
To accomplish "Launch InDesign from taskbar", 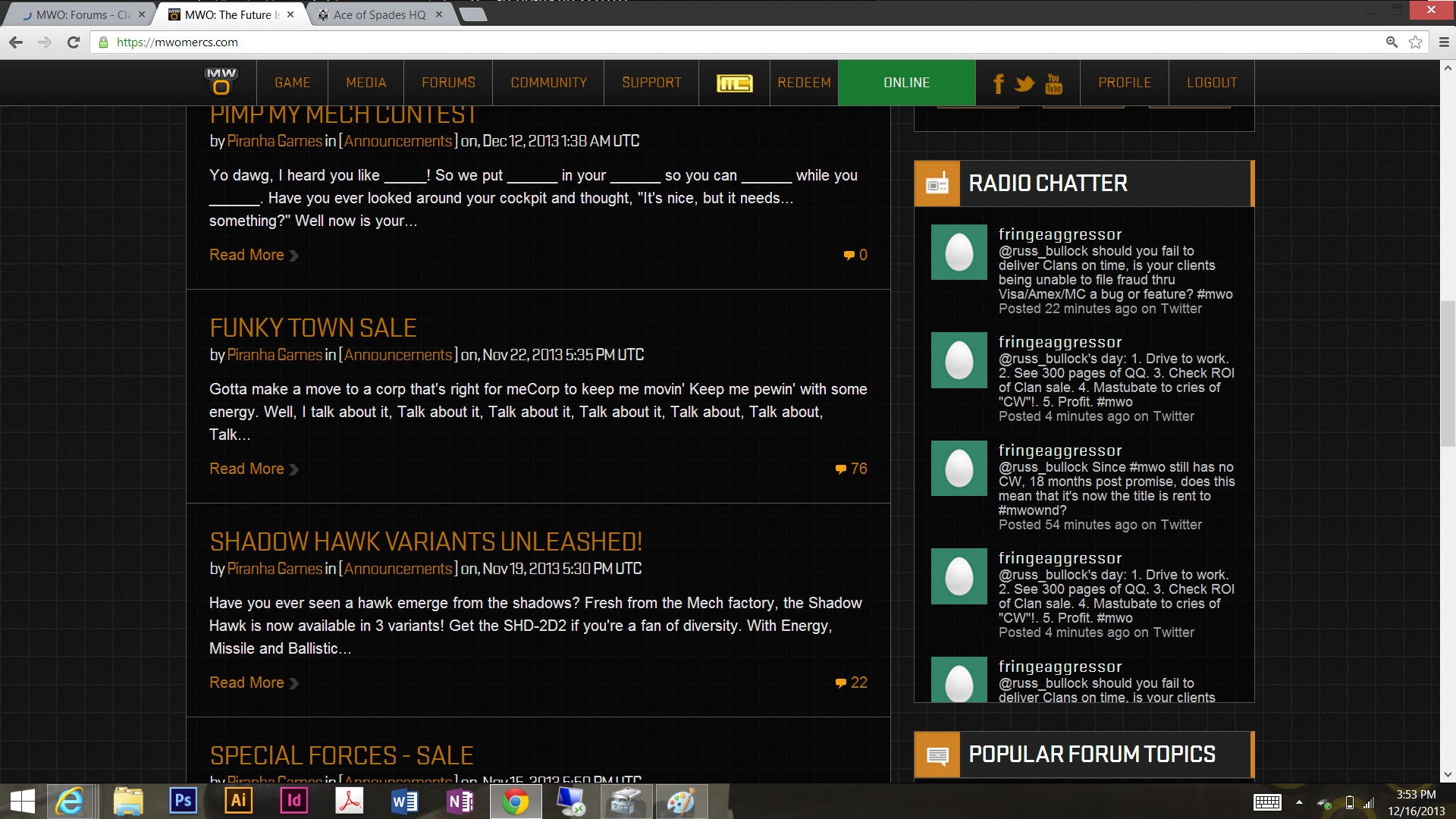I will point(294,801).
